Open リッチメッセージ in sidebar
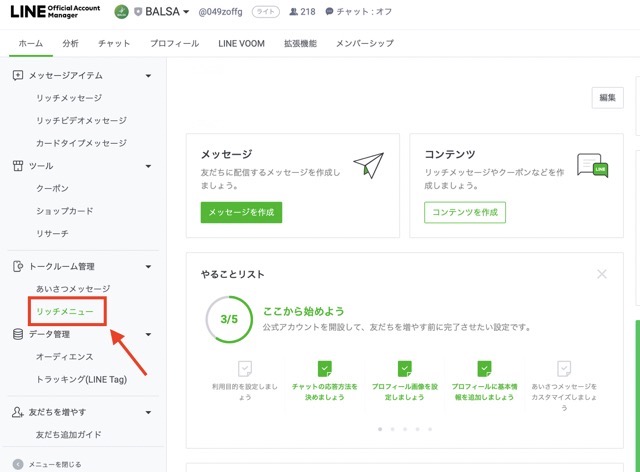The height and width of the screenshot is (472, 640). pyautogui.click(x=69, y=98)
